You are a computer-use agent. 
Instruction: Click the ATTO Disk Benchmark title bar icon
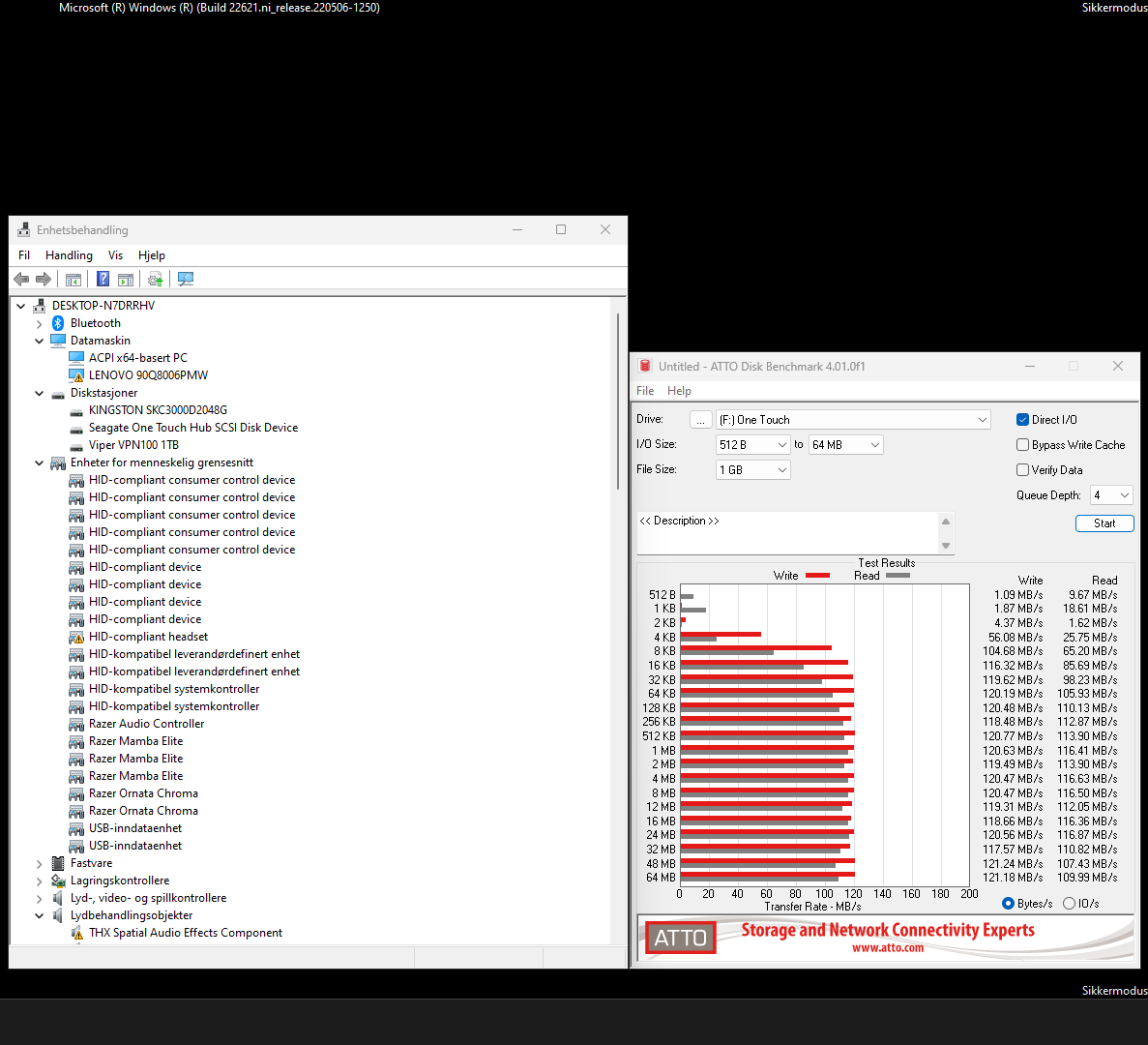645,366
